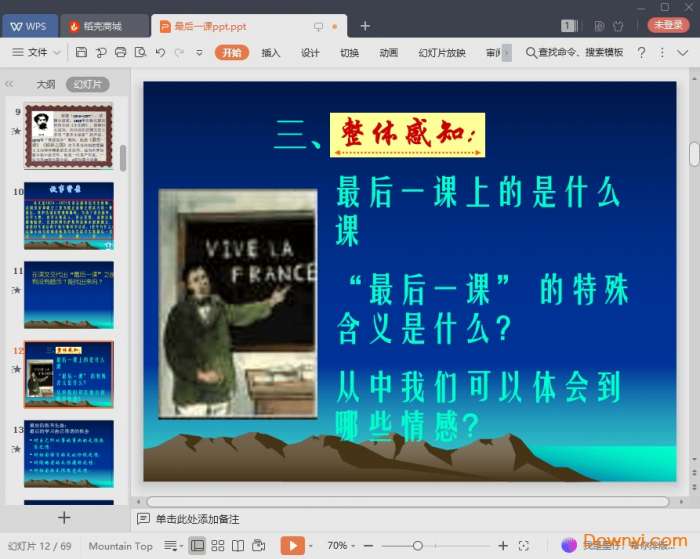The height and width of the screenshot is (559, 700).
Task: Toggle normal view in status bar
Action: click(196, 545)
